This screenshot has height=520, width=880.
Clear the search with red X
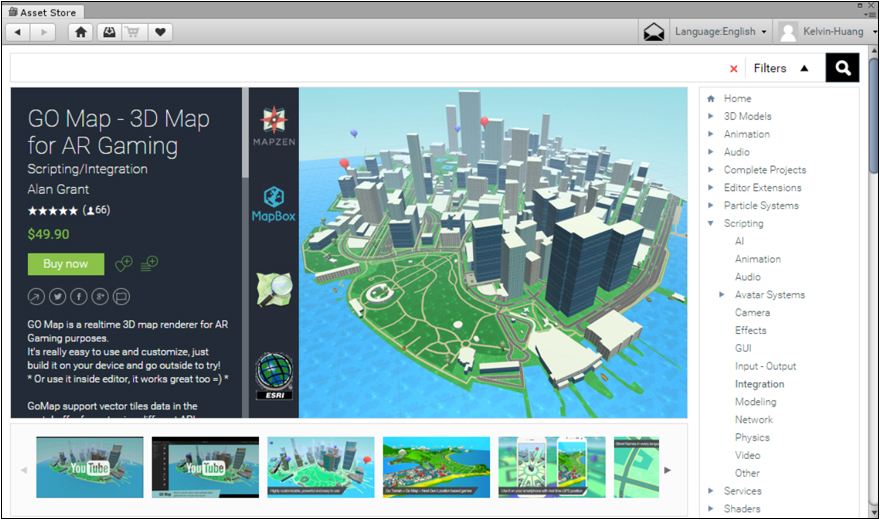(734, 69)
